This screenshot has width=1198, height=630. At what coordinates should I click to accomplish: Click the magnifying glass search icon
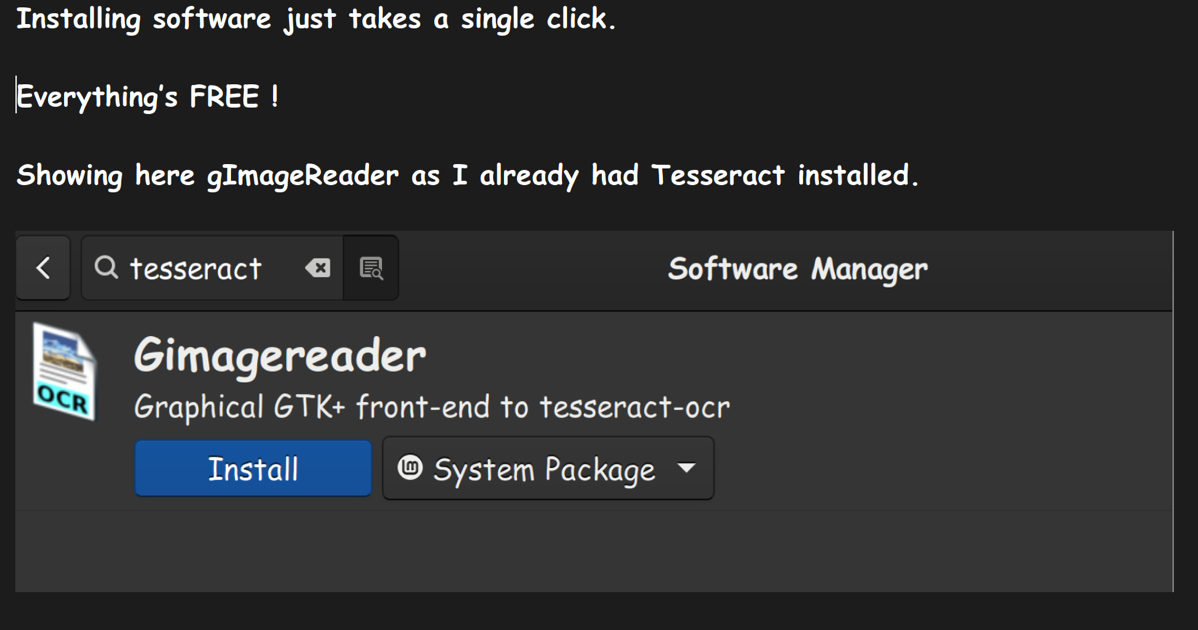(105, 267)
